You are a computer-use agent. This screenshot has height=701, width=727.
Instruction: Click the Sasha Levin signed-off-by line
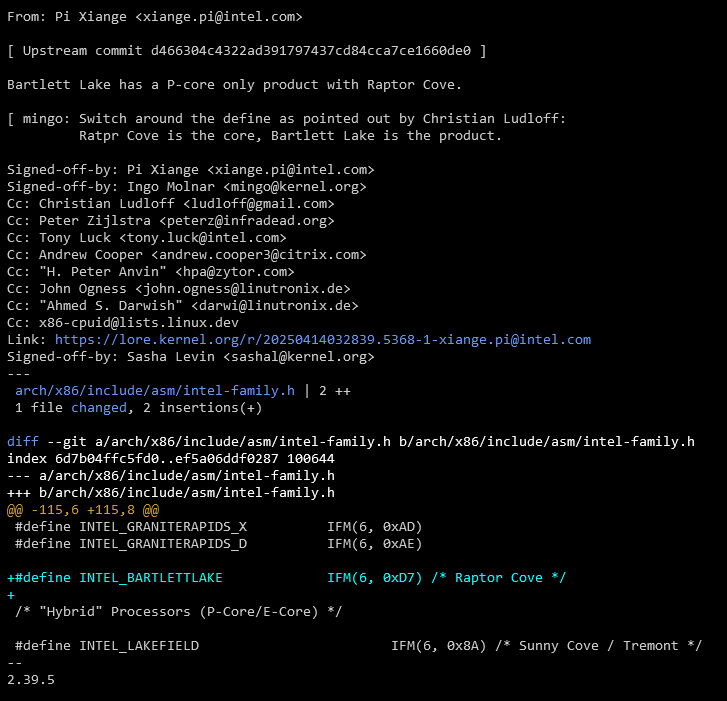(191, 357)
